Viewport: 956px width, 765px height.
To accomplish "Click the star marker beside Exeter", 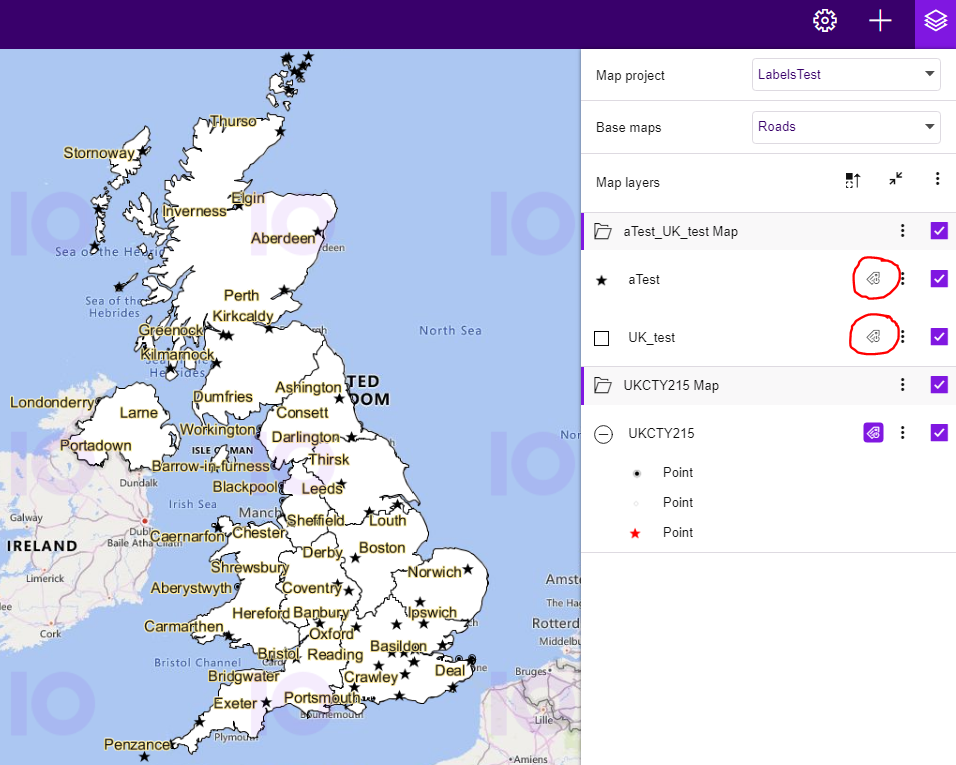I will tap(266, 703).
